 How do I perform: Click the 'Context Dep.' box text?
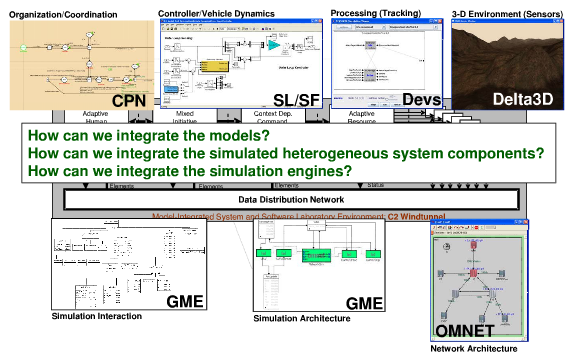(273, 114)
